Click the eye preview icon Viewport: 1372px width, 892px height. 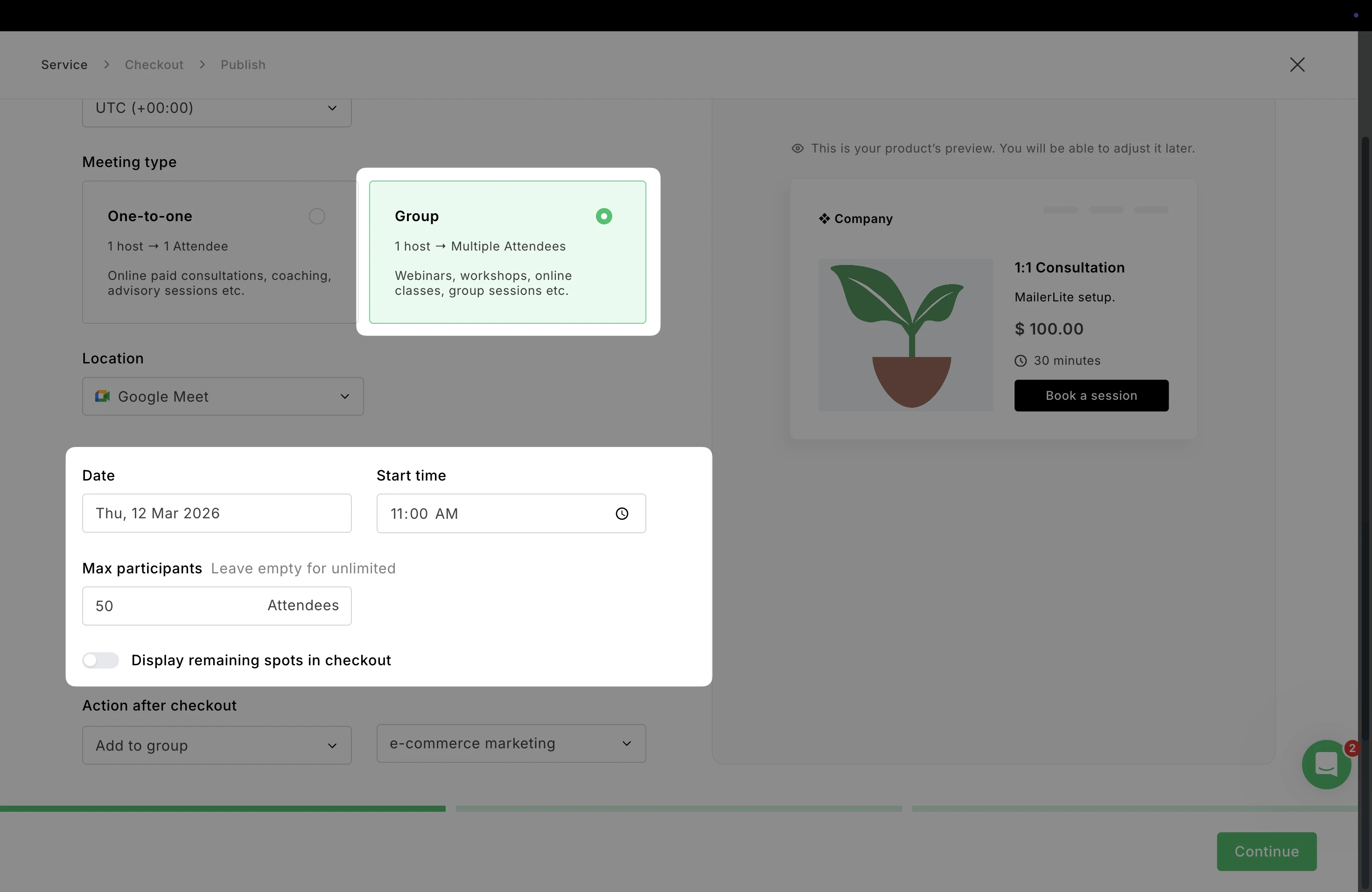797,149
